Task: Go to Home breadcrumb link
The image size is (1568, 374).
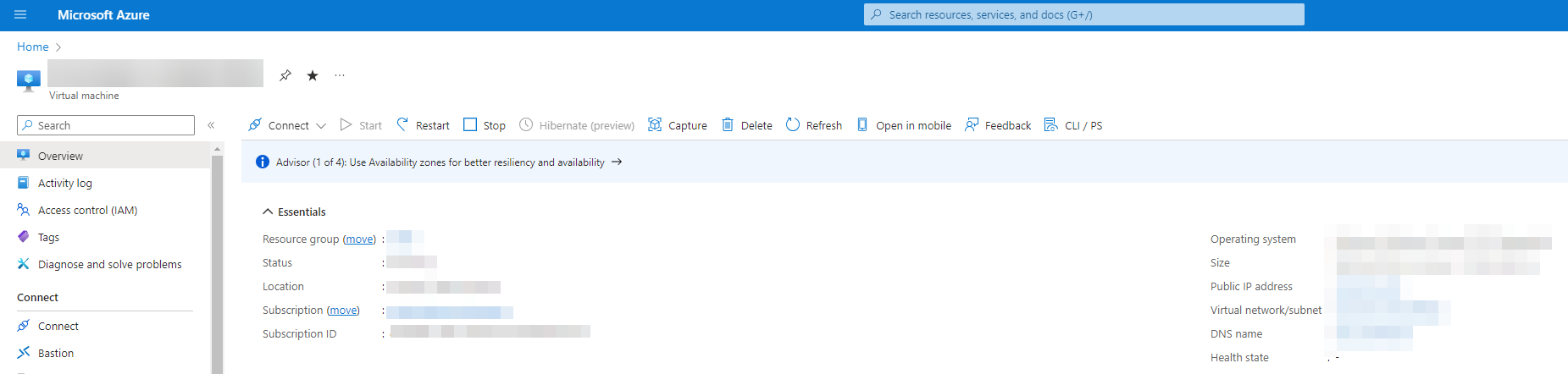Action: point(33,47)
